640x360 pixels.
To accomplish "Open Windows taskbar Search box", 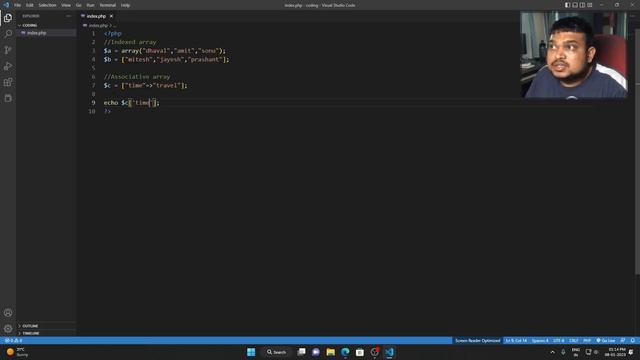I will (x=276, y=352).
